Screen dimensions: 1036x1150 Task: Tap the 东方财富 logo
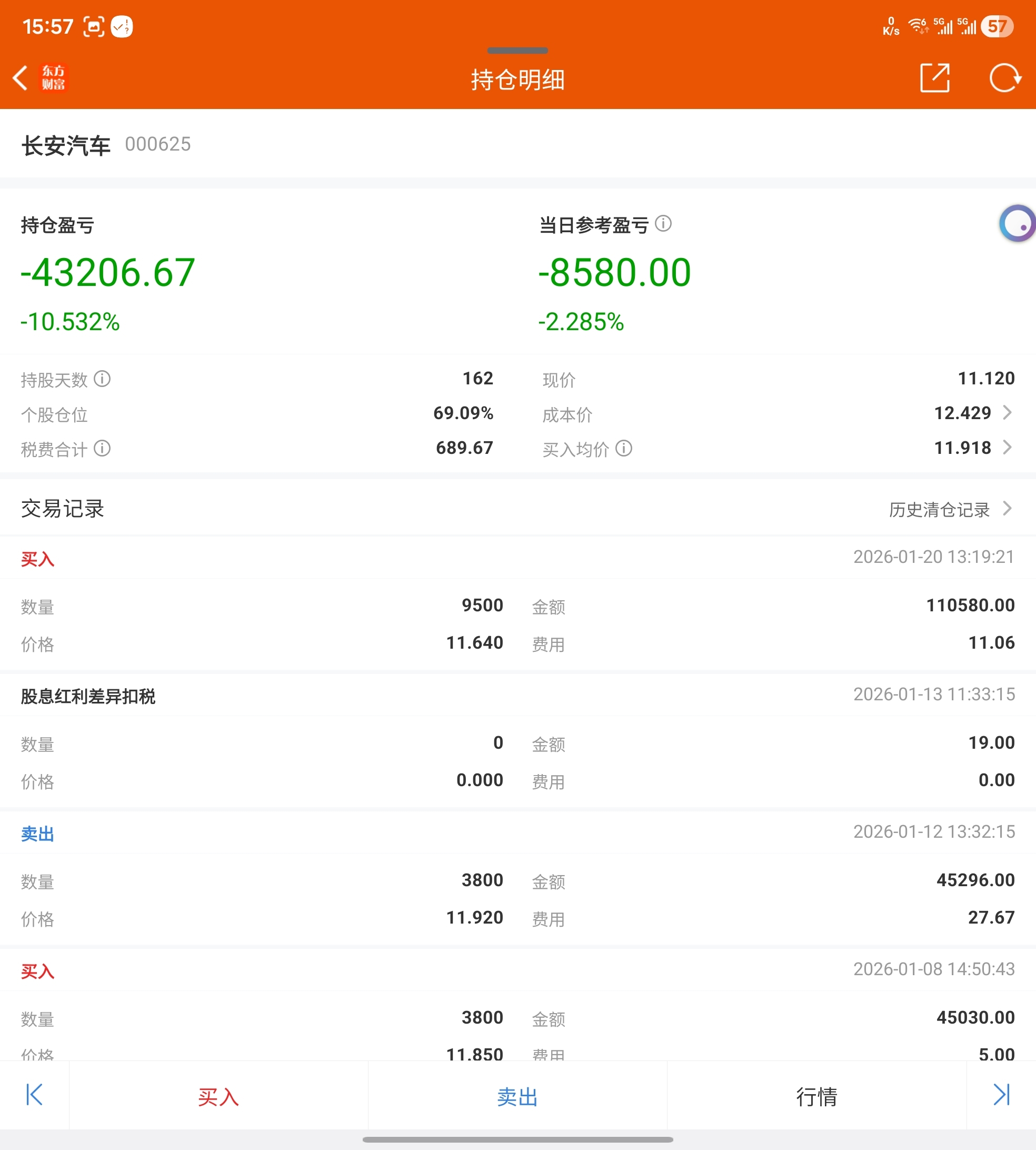pyautogui.click(x=54, y=78)
